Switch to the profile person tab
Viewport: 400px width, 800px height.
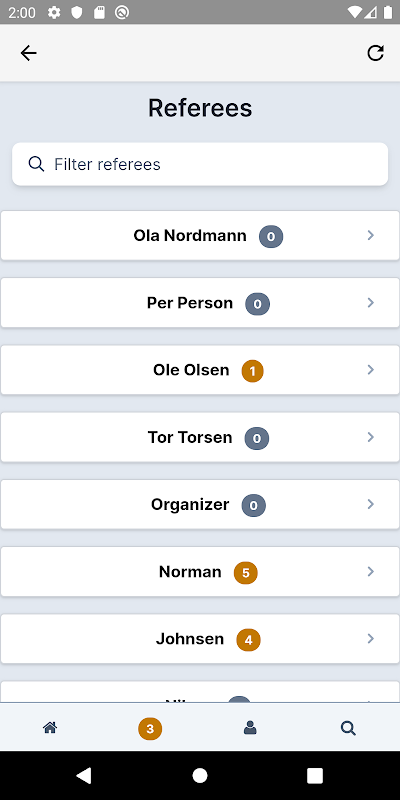click(x=250, y=728)
